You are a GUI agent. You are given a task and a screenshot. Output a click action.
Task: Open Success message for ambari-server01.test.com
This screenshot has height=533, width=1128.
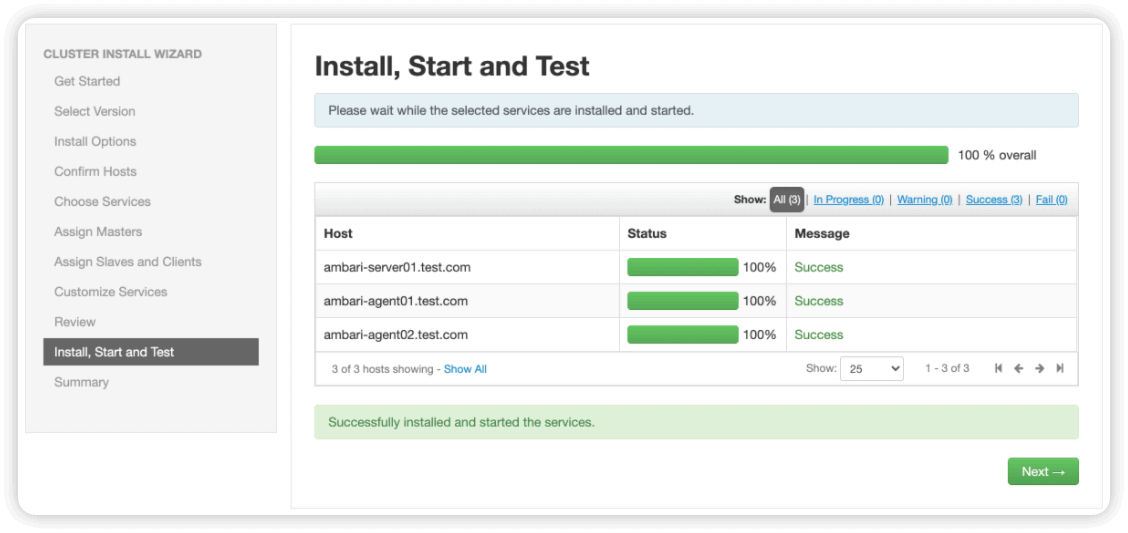coord(819,267)
